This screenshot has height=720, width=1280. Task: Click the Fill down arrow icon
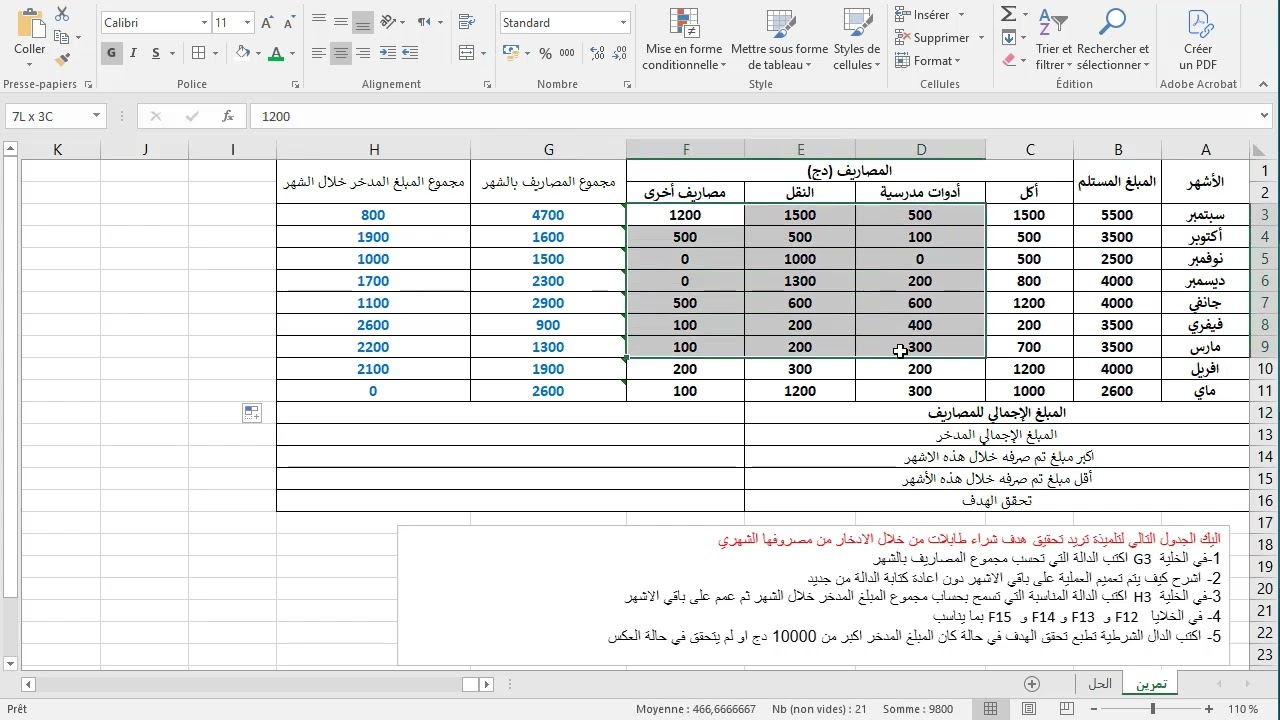pos(1008,37)
